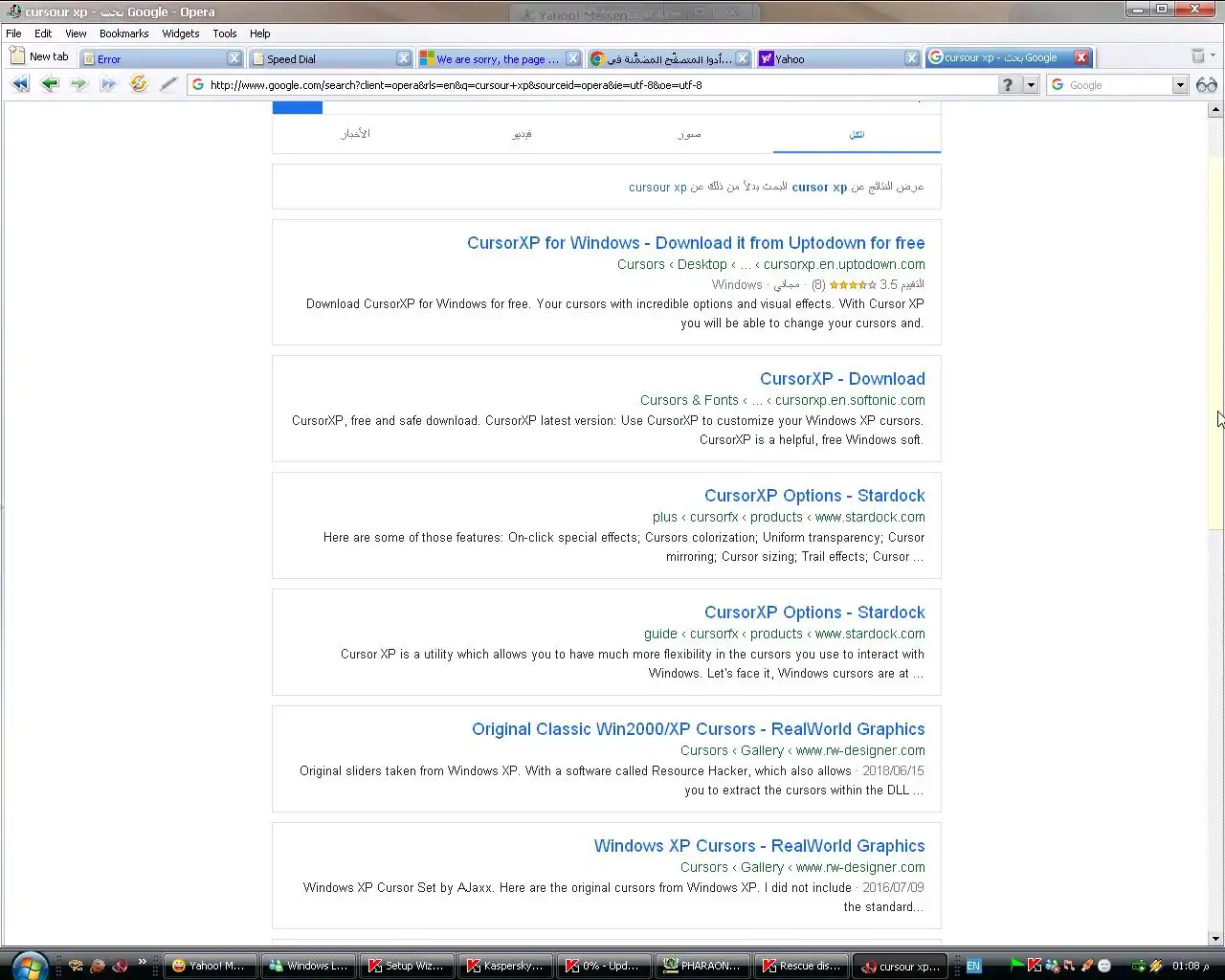The height and width of the screenshot is (980, 1225).
Task: Click the vertical scrollbar down arrow
Action: point(1215,939)
